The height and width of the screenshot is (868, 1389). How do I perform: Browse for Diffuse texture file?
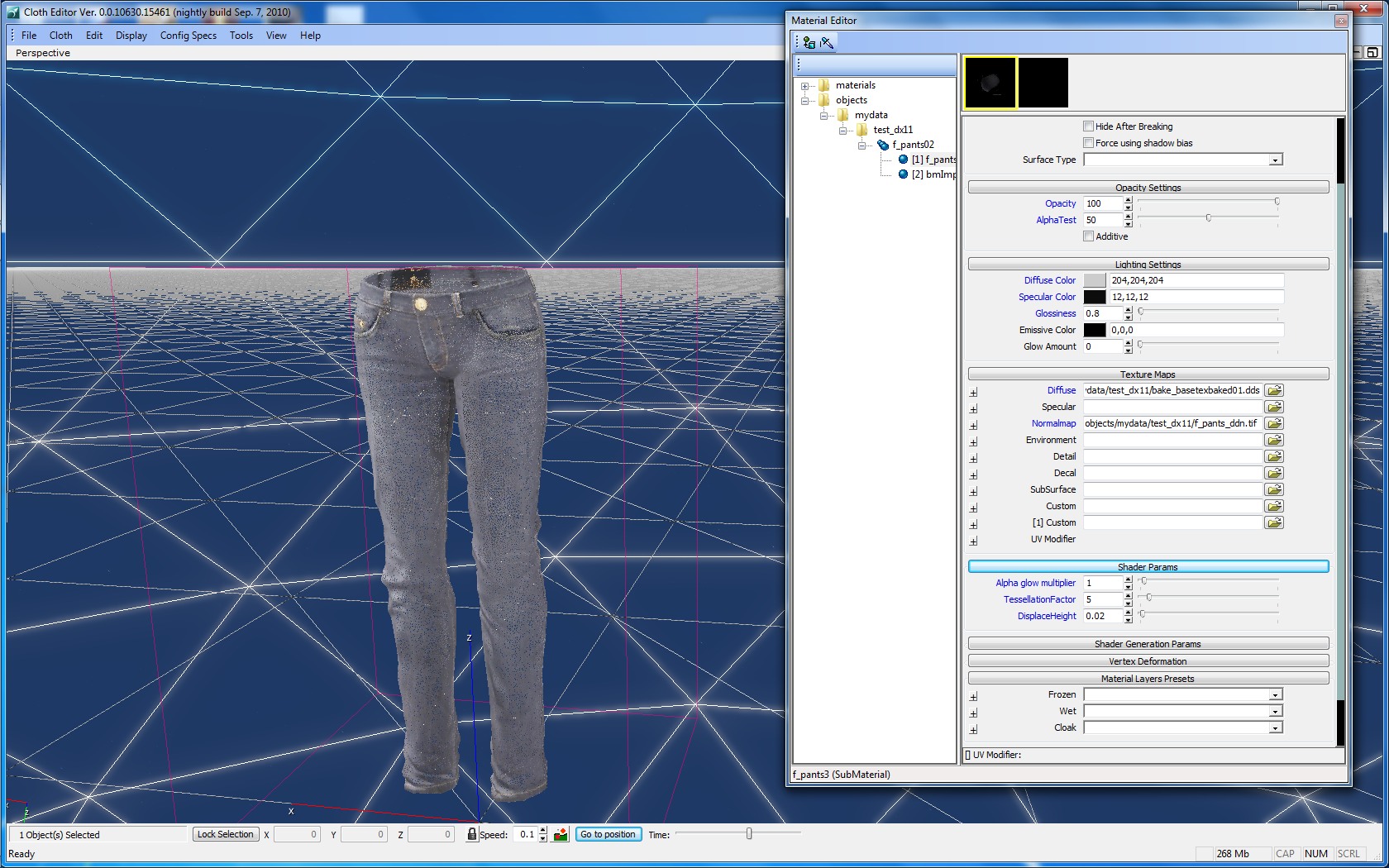pyautogui.click(x=1274, y=390)
